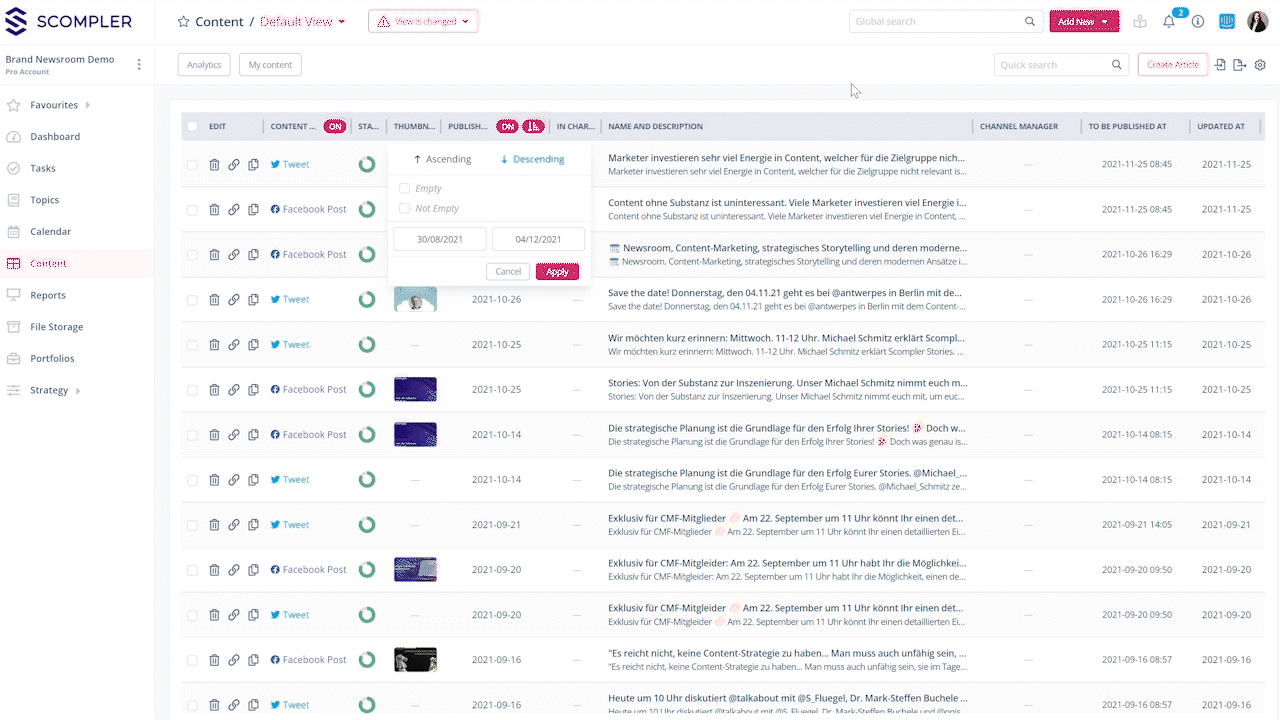Click the start date field 30/08/2021

click(x=439, y=240)
